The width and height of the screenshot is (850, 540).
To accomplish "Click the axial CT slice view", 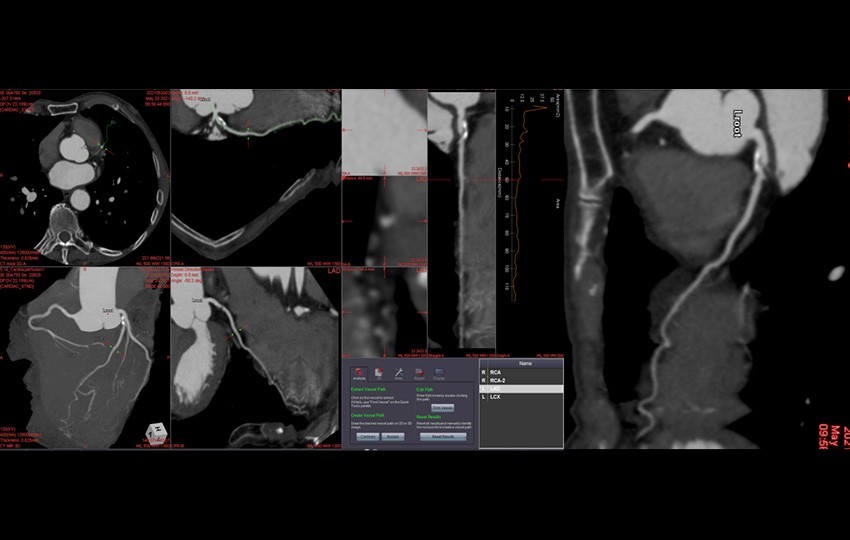I will point(85,175).
